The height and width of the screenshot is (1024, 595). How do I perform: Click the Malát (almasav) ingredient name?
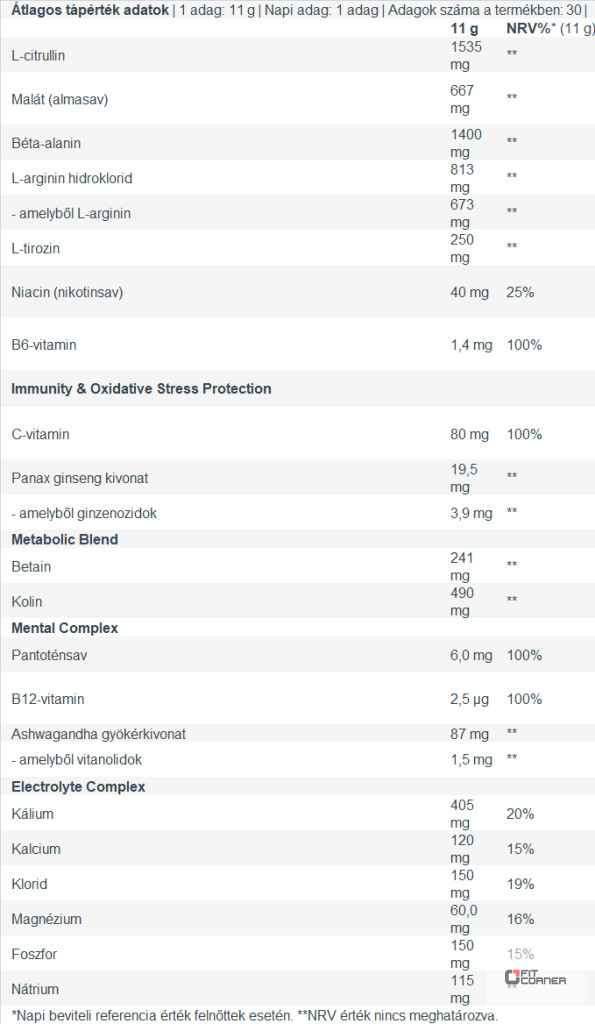[x=59, y=99]
